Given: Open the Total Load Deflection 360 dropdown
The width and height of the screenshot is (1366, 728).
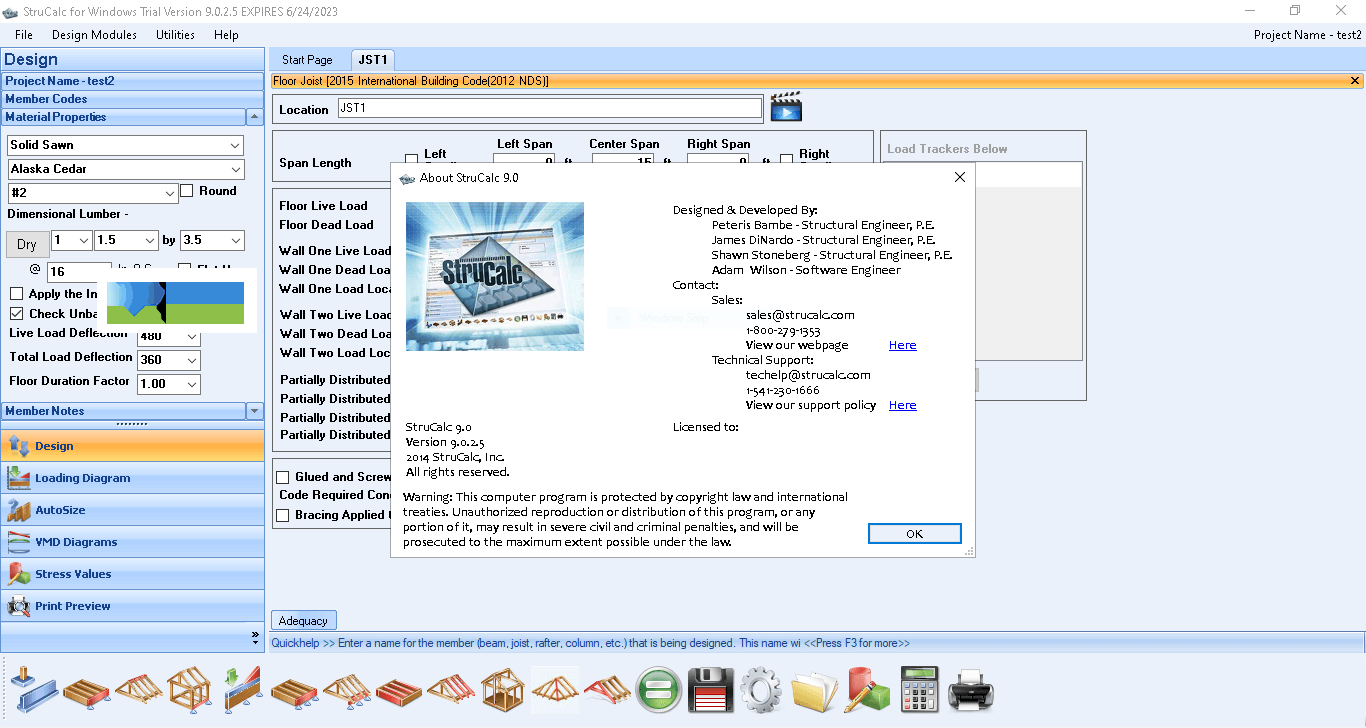Looking at the screenshot, I should click(x=192, y=361).
